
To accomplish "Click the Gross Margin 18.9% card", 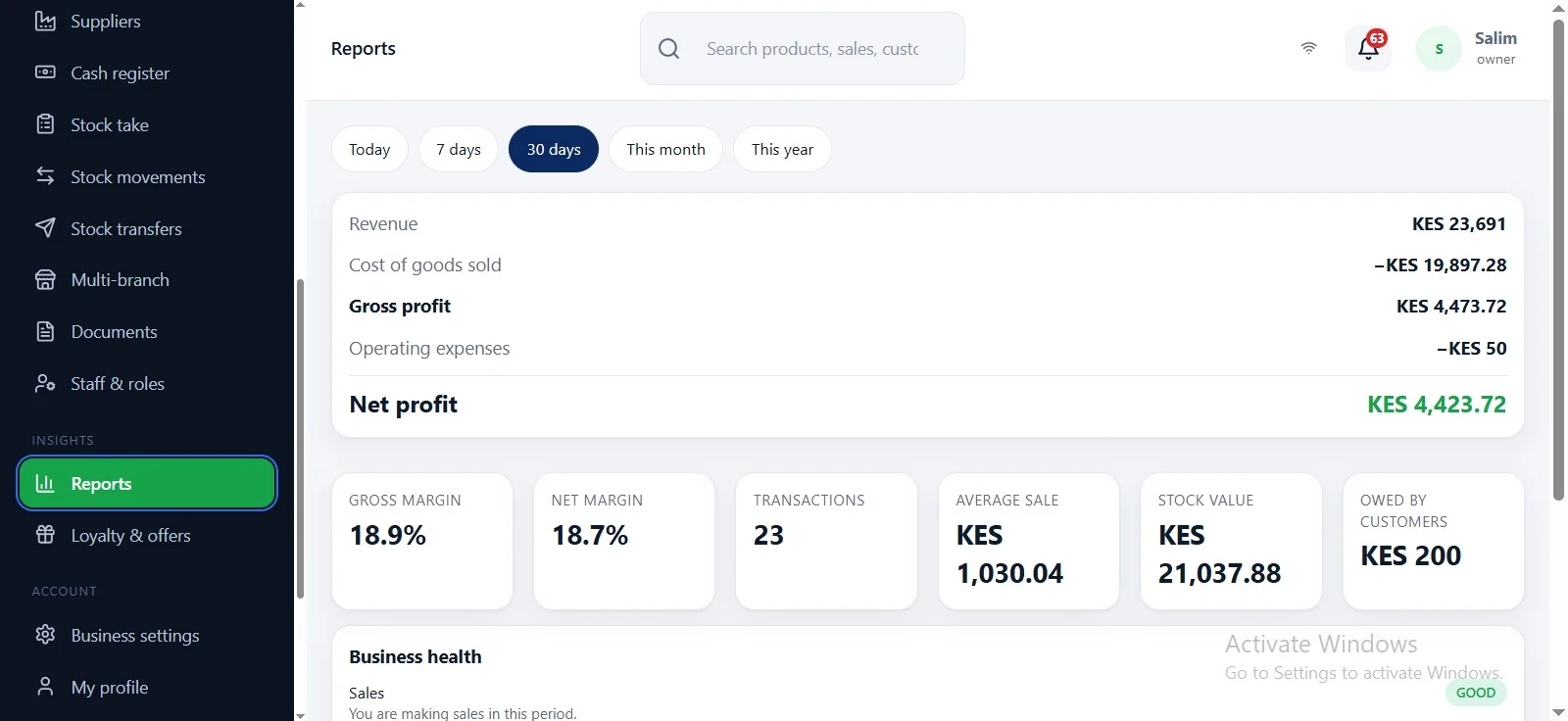I will [x=422, y=541].
